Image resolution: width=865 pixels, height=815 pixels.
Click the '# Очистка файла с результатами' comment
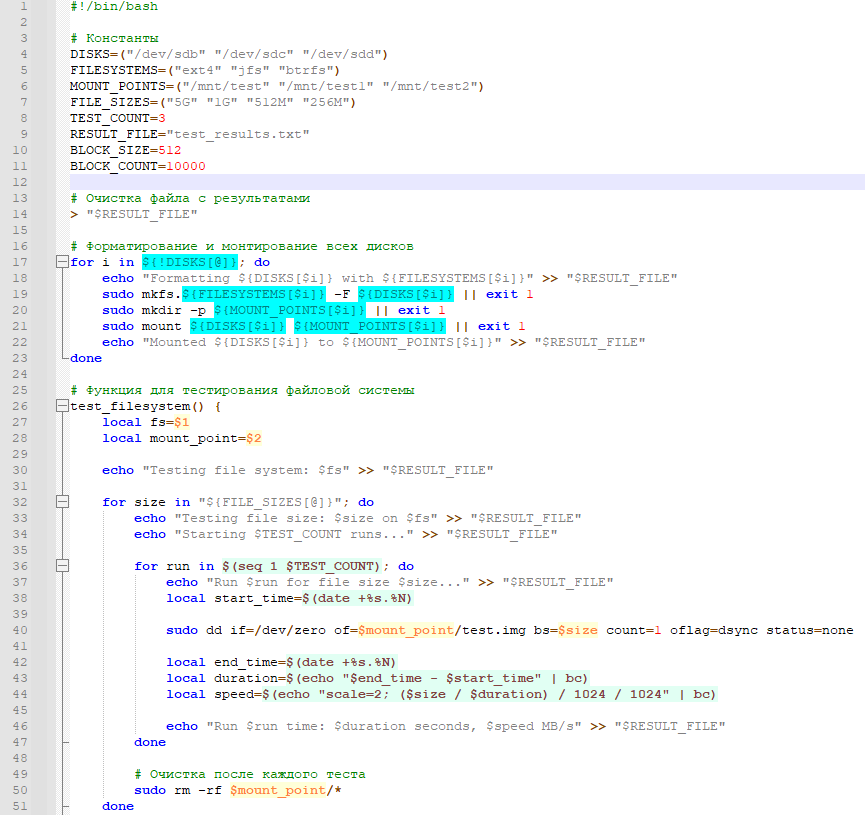coord(190,198)
